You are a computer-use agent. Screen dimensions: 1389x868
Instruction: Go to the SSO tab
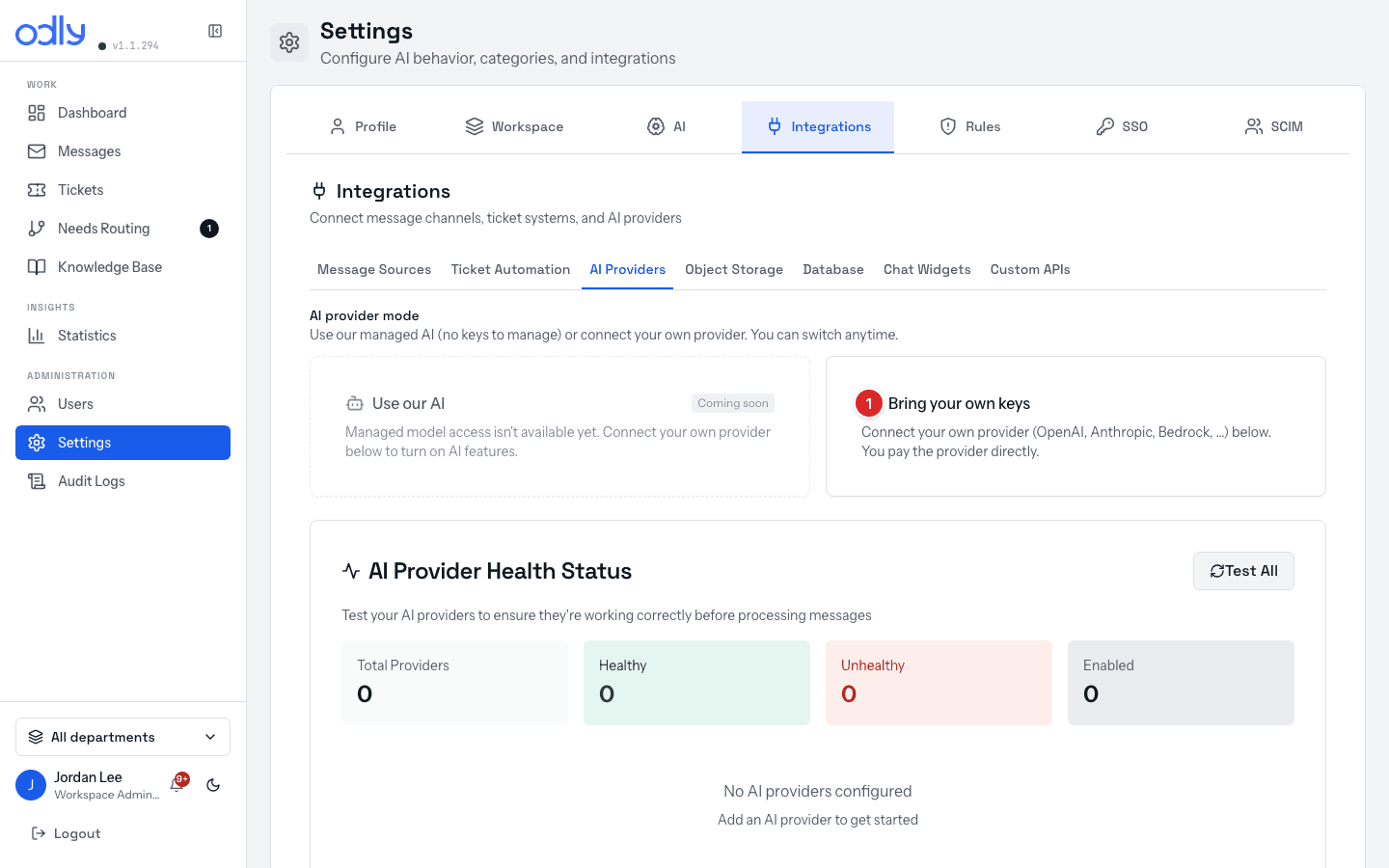[1121, 126]
